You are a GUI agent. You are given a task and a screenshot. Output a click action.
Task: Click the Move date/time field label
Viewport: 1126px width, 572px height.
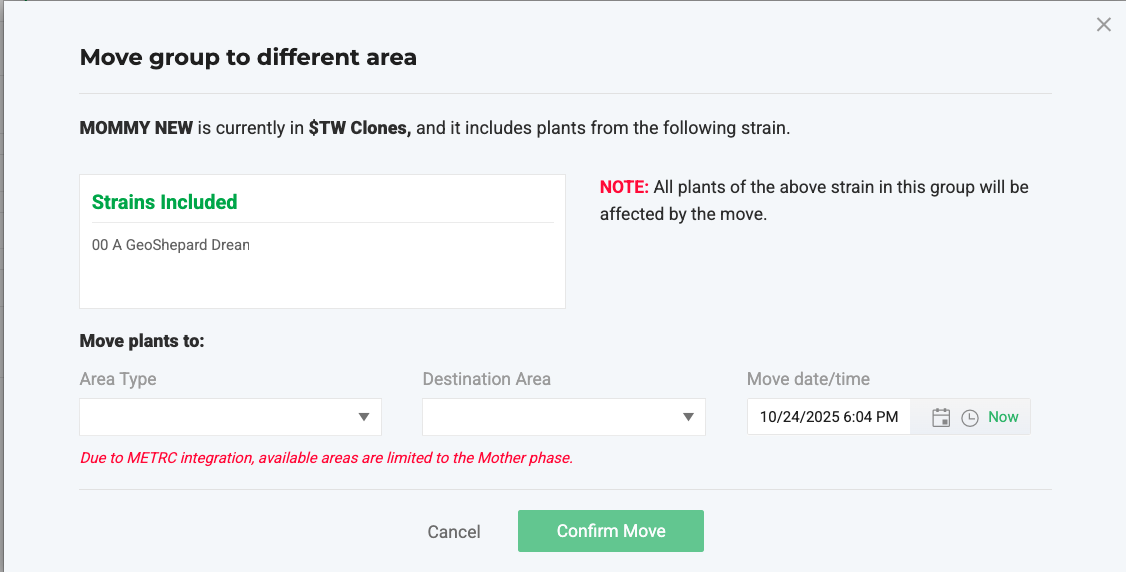[x=808, y=379]
